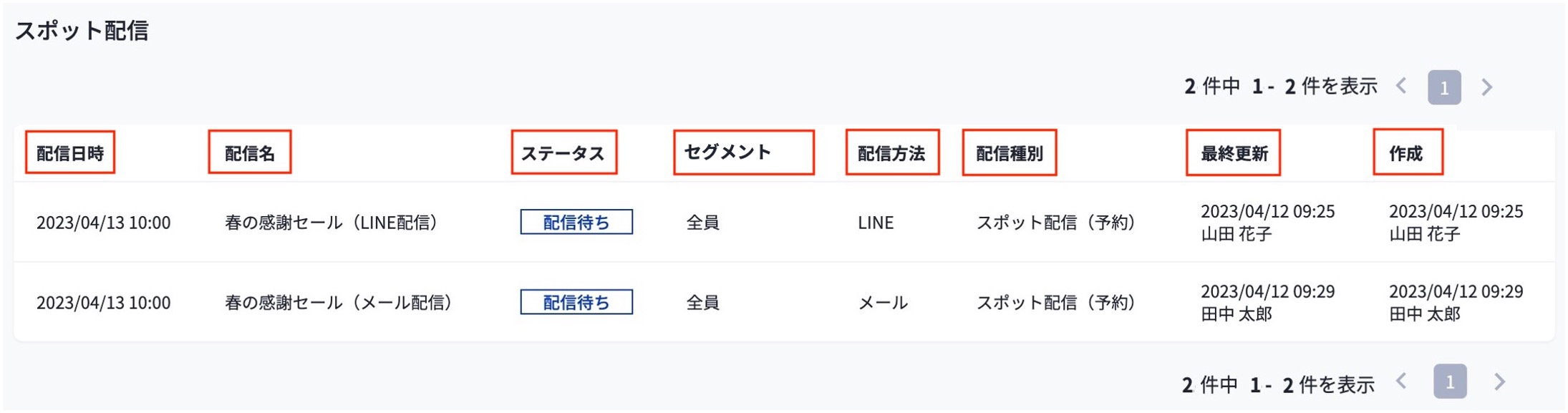
Task: Select the メール delivery method cell
Action: (x=883, y=303)
